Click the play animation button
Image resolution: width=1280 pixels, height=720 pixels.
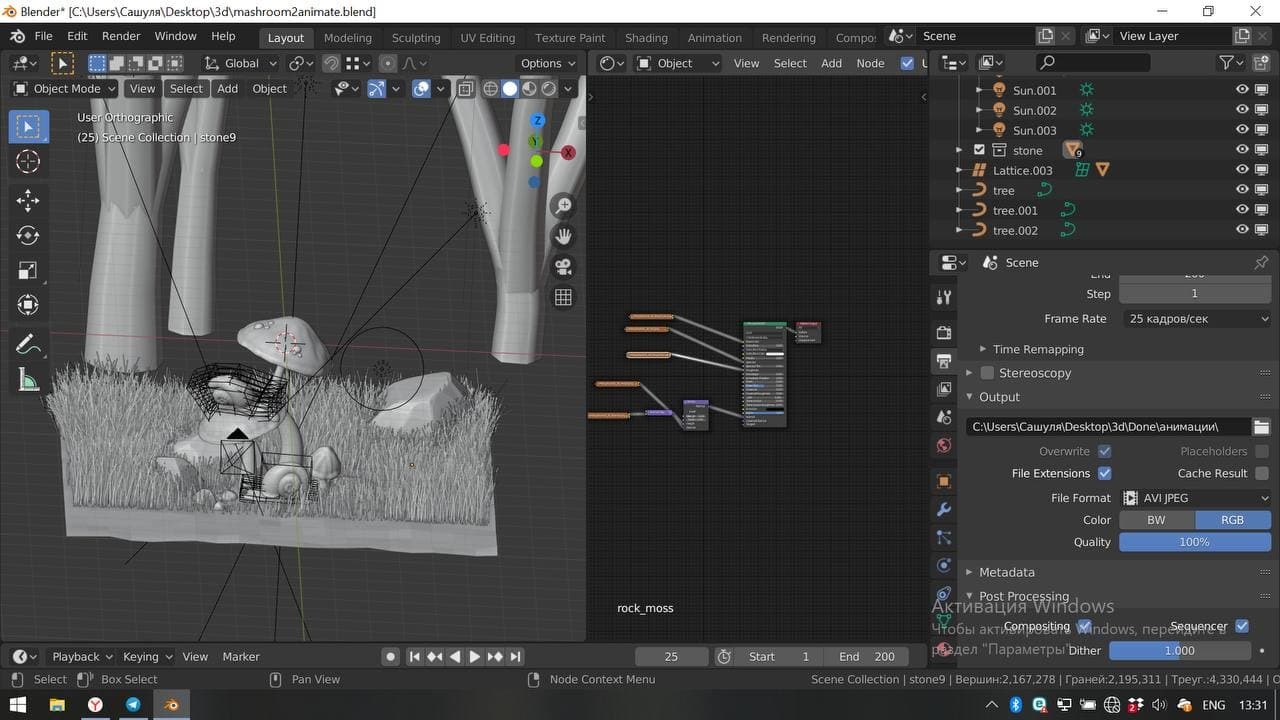(475, 657)
